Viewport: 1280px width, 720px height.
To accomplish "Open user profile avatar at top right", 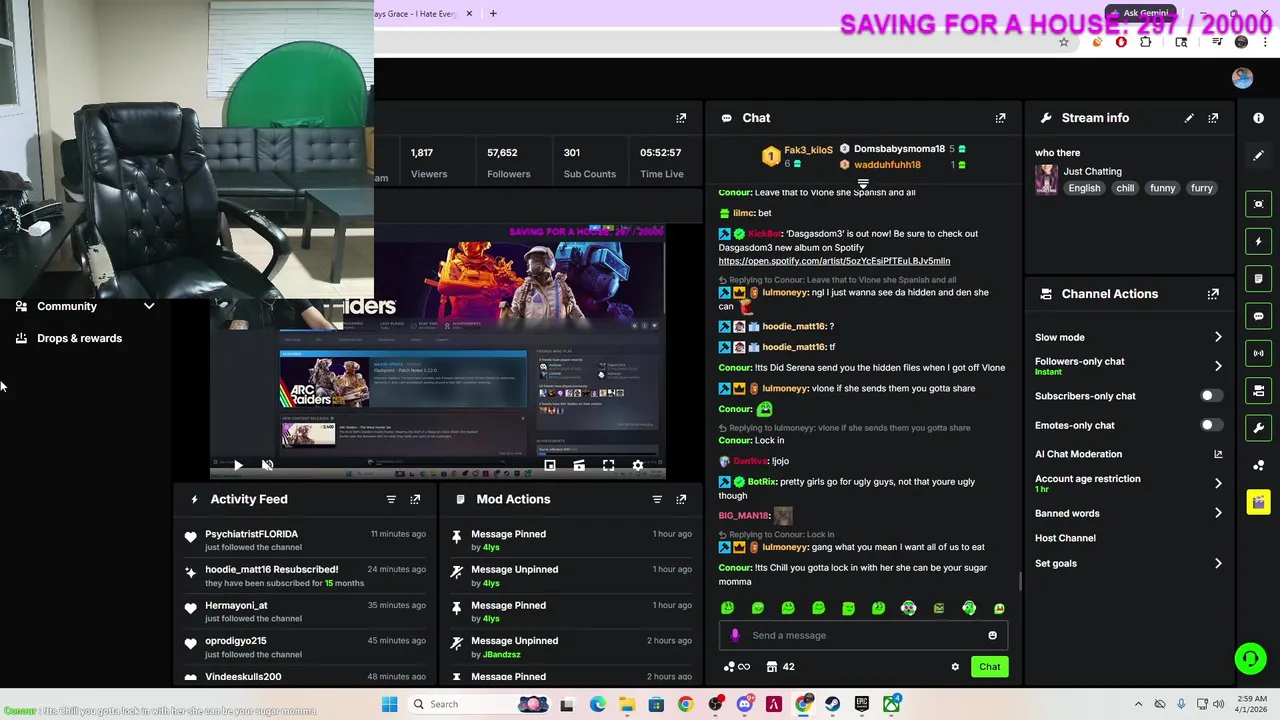I will click(1242, 78).
